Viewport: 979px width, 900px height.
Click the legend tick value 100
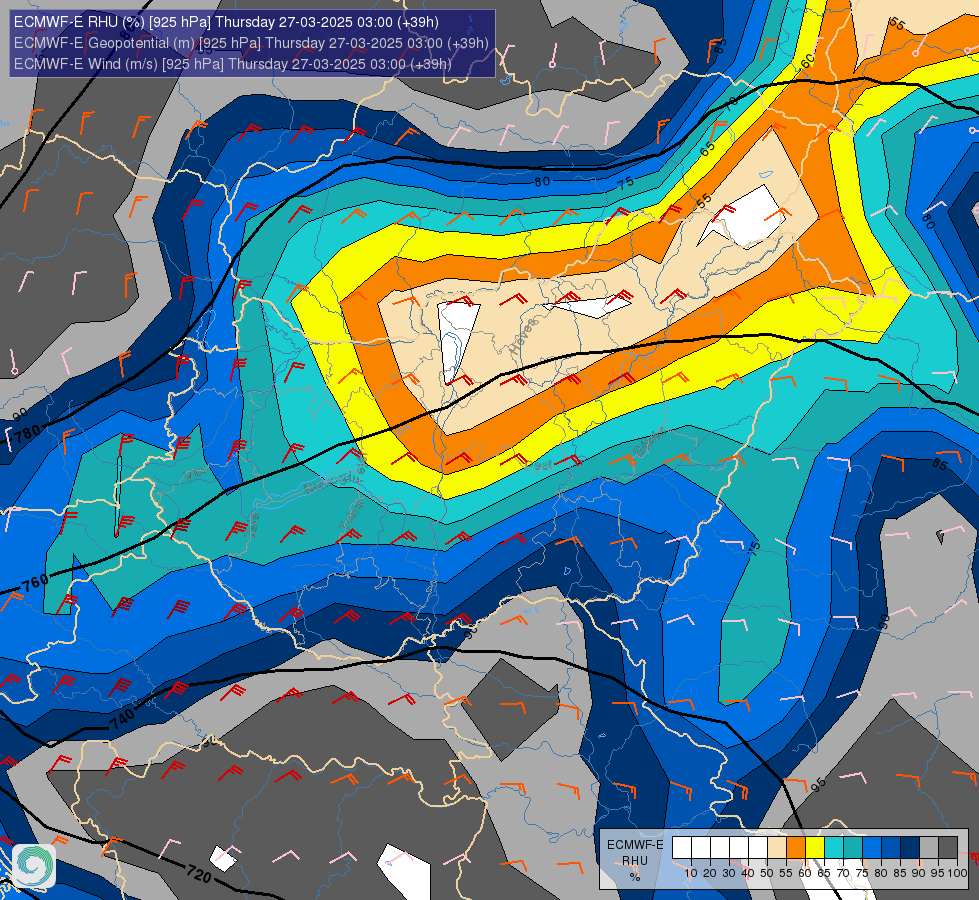[x=958, y=873]
